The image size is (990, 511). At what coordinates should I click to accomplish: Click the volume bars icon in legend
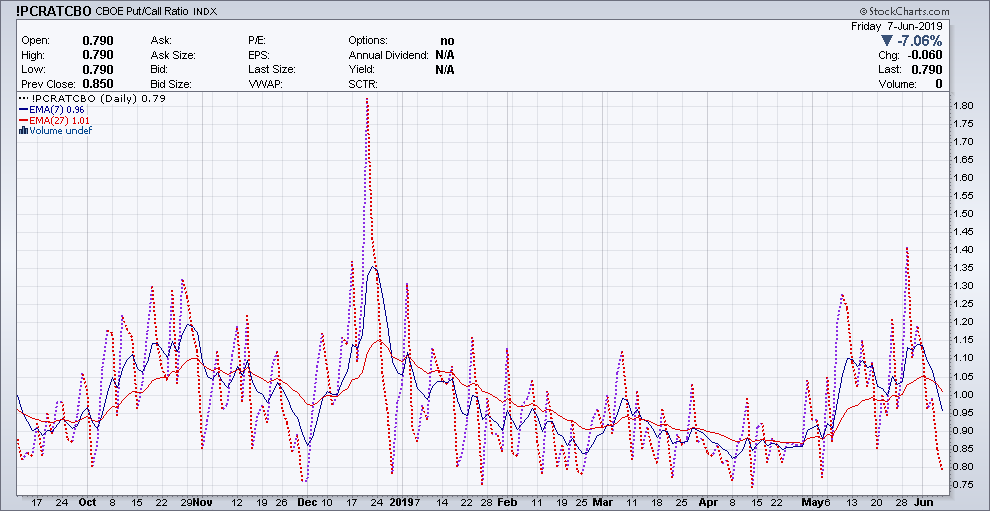(23, 131)
